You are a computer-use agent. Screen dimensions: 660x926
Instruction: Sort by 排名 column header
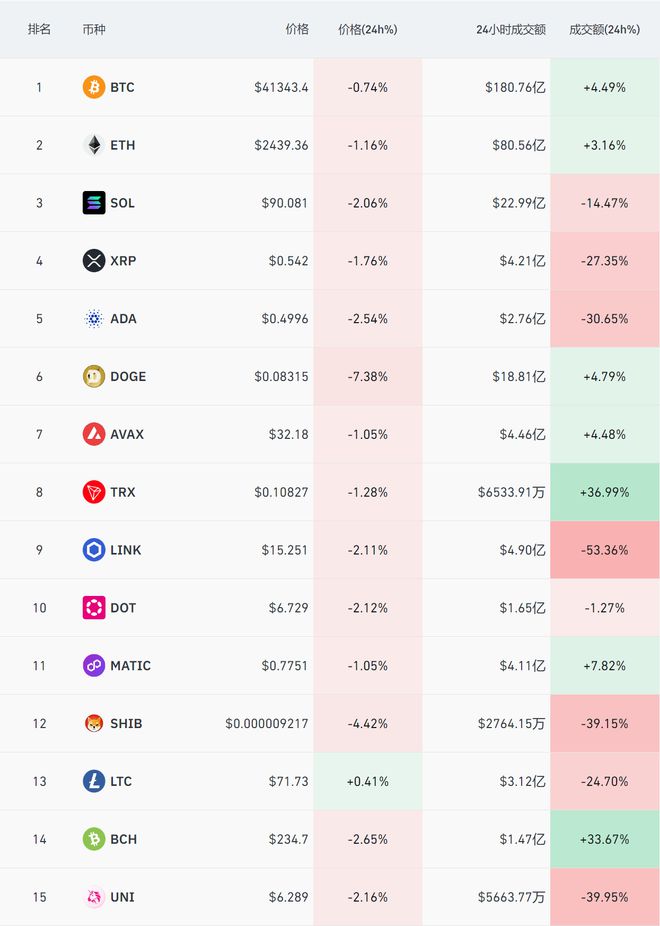coord(39,29)
